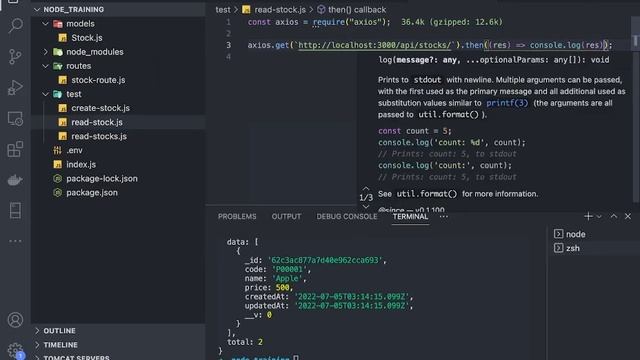Open Remote Explorer view
This screenshot has height=360, width=640.
[x=15, y=118]
